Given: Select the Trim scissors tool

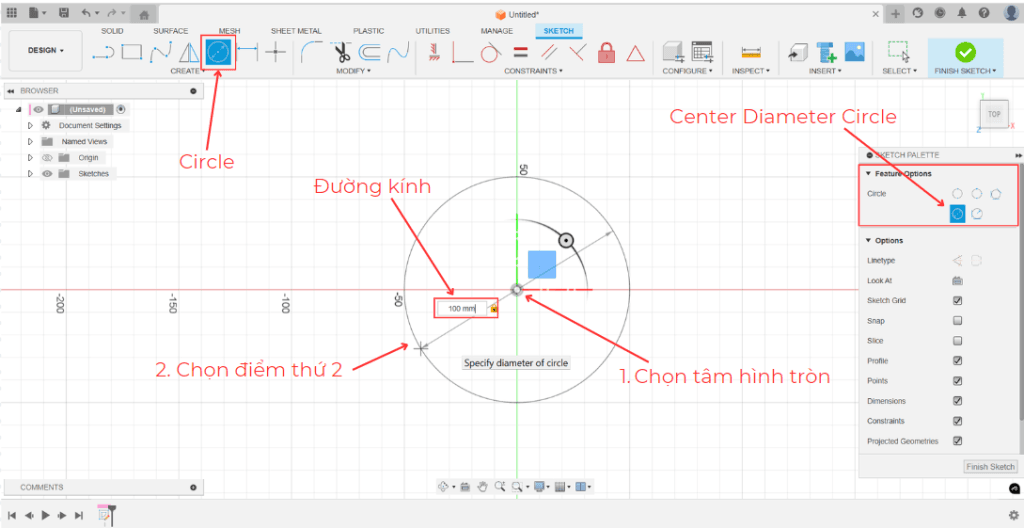Looking at the screenshot, I should pos(341,52).
